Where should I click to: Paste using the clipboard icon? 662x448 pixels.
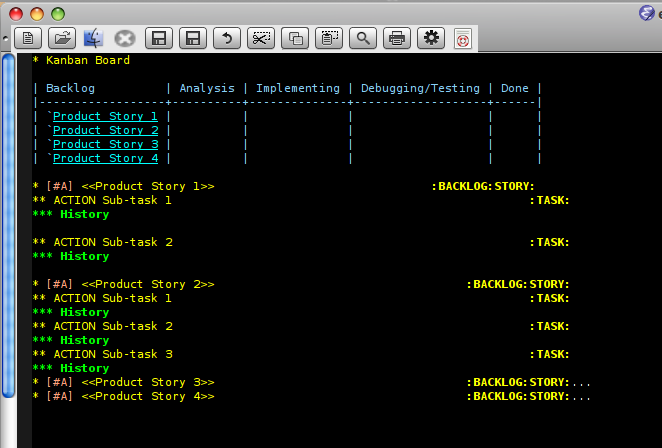[x=329, y=38]
